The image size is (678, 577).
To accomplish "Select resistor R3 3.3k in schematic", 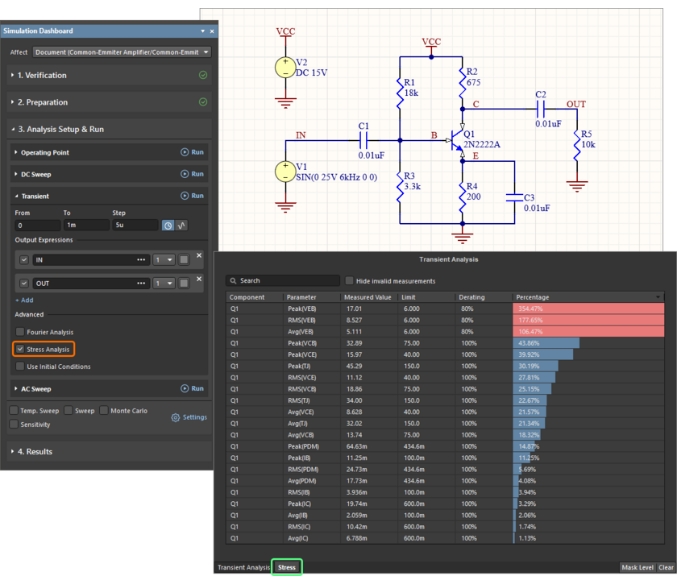I will (400, 186).
